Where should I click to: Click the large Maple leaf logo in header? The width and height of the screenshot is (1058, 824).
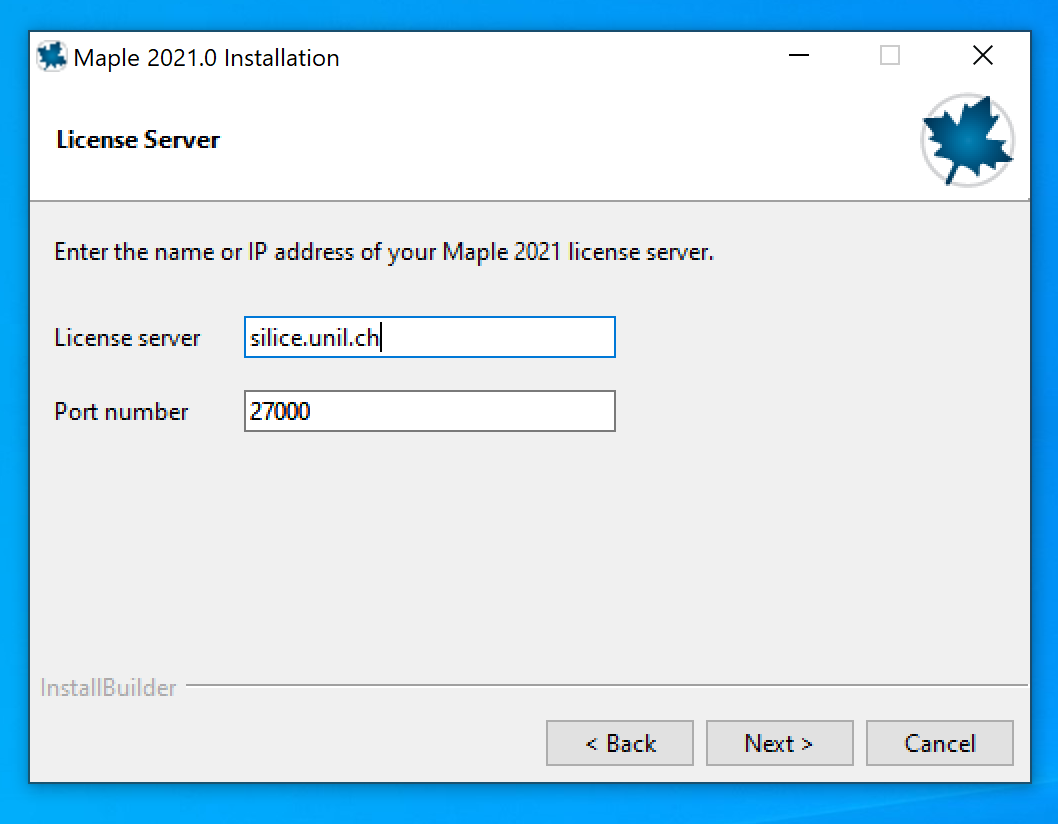click(x=967, y=140)
